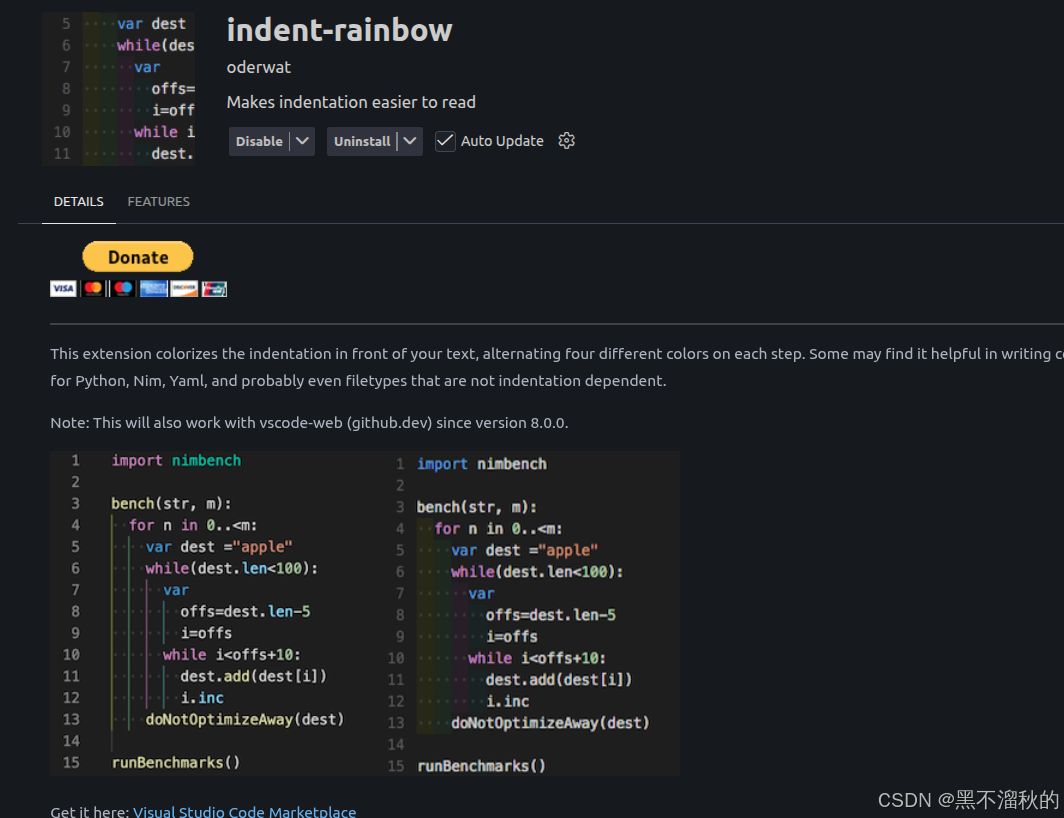Open the extension settings gear icon
Screen dimensions: 1064x818
566,141
